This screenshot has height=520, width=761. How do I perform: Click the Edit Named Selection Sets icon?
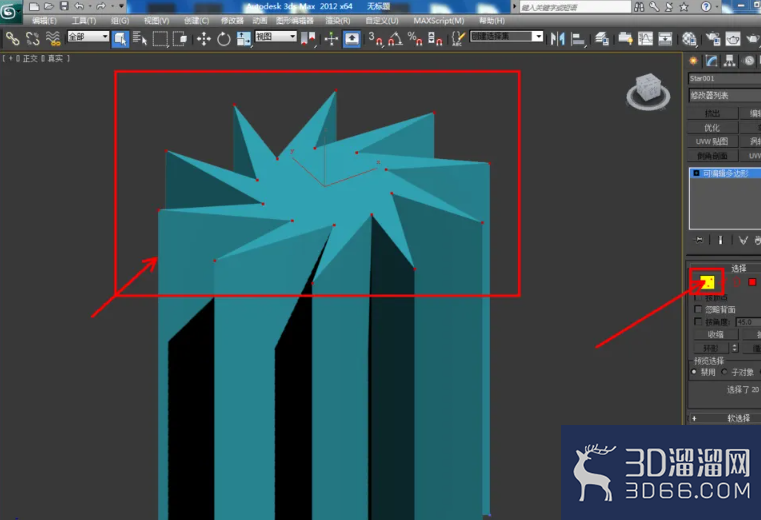(x=457, y=38)
